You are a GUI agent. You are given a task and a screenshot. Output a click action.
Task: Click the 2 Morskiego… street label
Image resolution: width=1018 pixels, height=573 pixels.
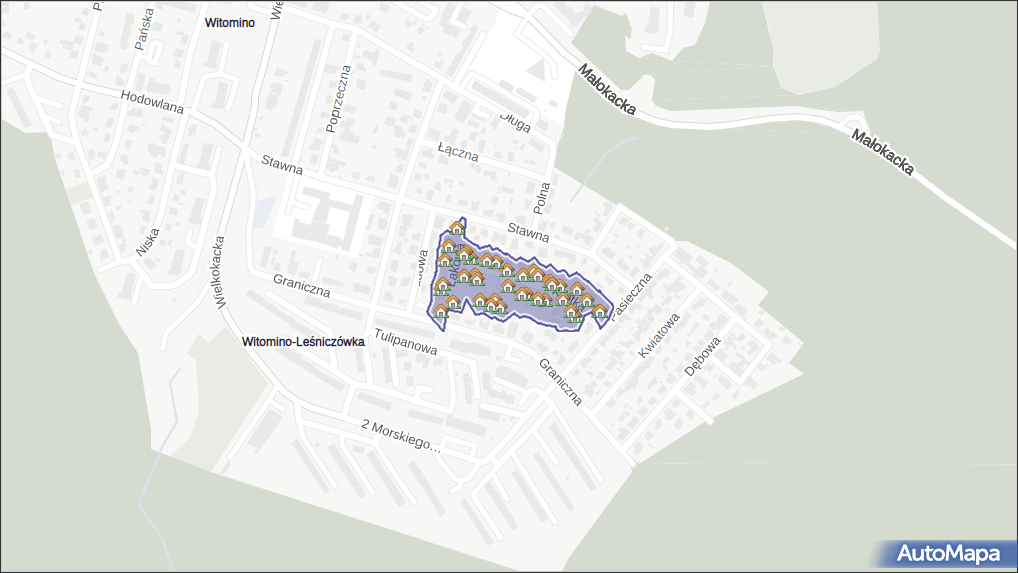400,435
